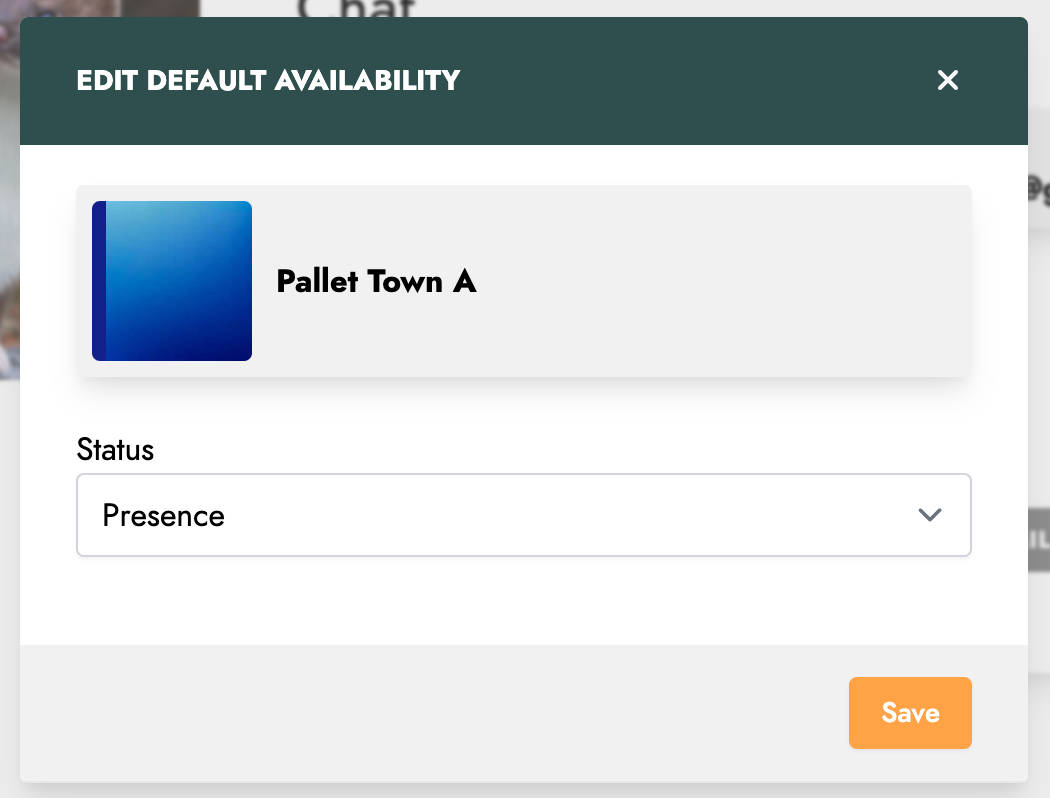This screenshot has width=1050, height=798.
Task: Click the dark blue stripe on thumbnail edge
Action: point(98,281)
